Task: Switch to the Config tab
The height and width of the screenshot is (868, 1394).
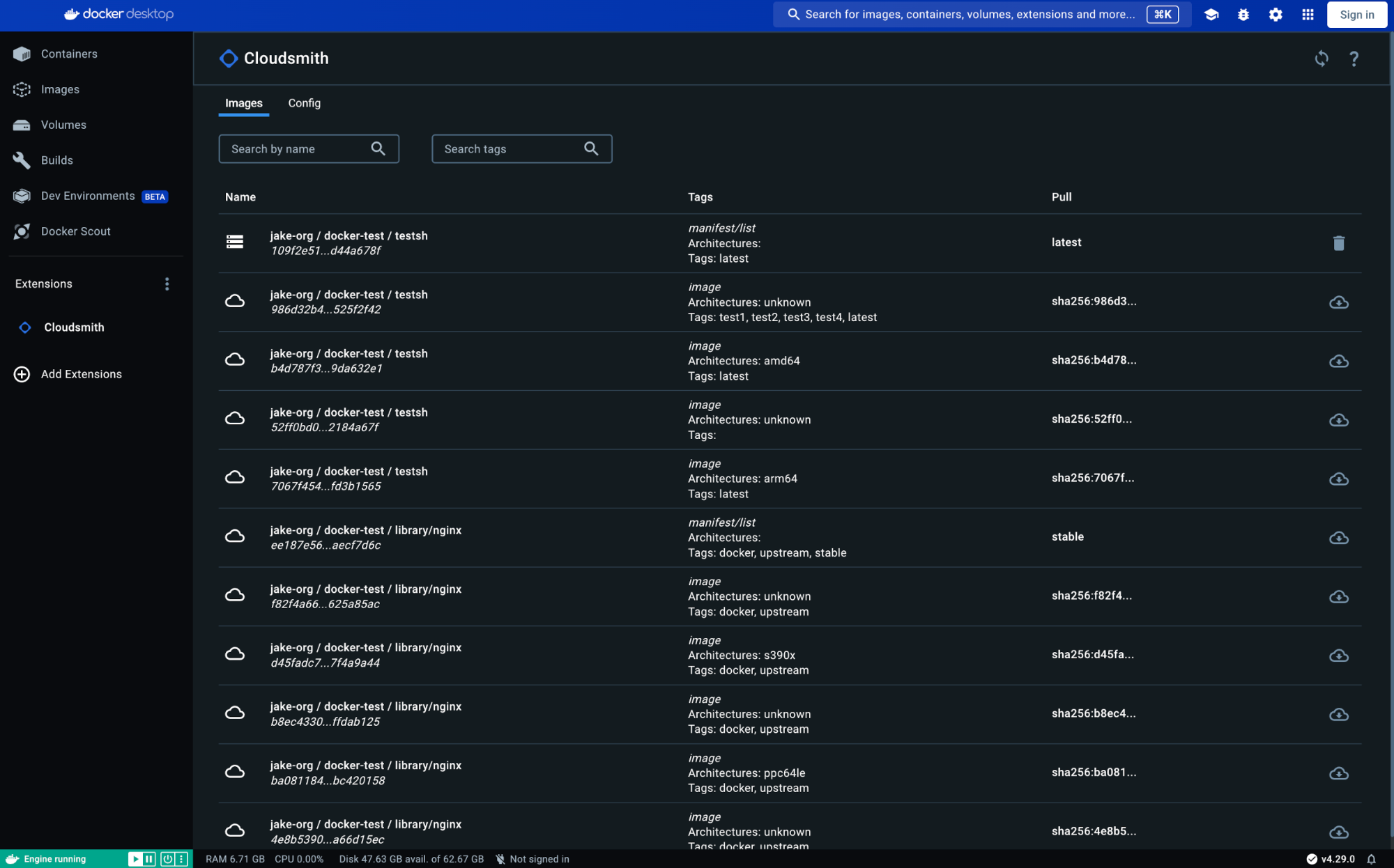Action: tap(305, 103)
